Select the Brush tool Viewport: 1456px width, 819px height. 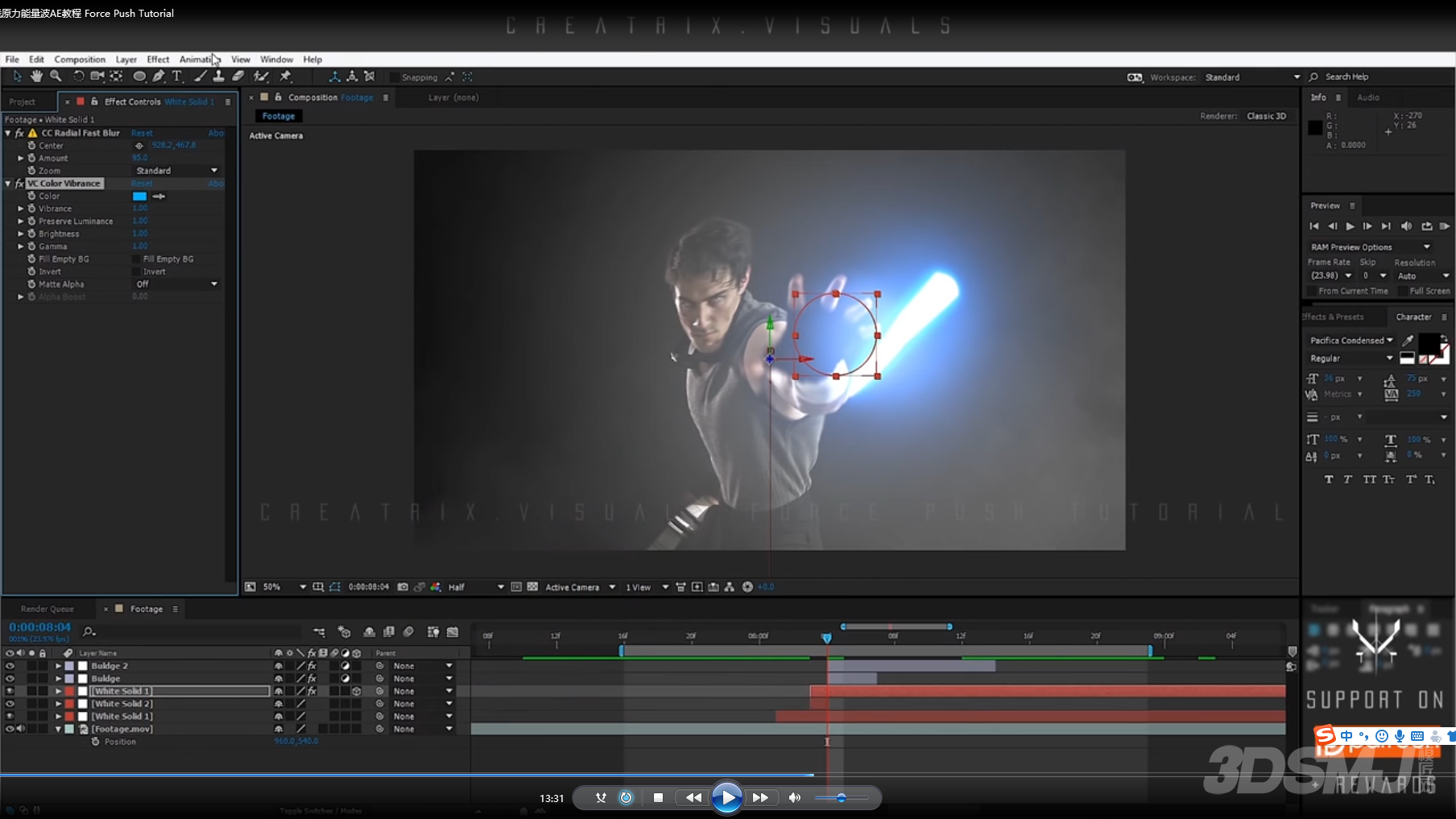click(x=201, y=76)
